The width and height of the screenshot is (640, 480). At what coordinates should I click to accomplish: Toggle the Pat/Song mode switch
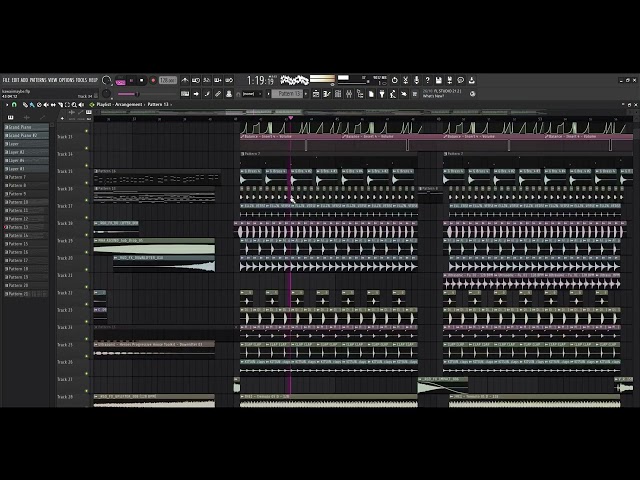tap(120, 81)
